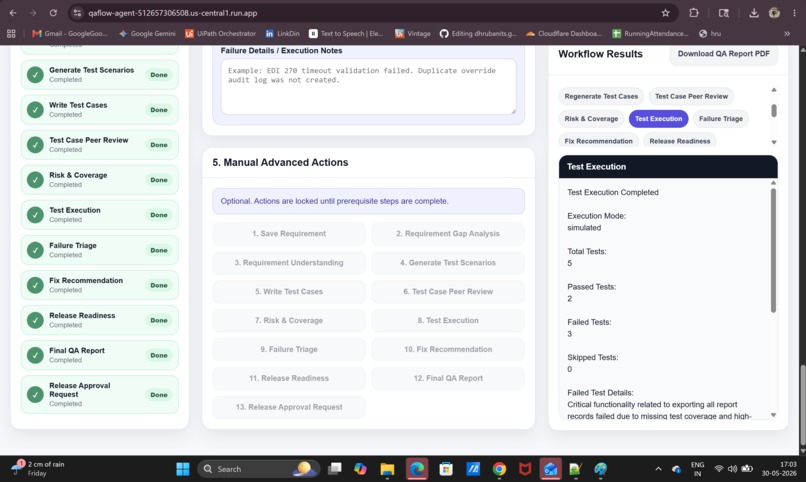Select the Release Readiness result tab
This screenshot has height=482, width=806.
pyautogui.click(x=680, y=141)
